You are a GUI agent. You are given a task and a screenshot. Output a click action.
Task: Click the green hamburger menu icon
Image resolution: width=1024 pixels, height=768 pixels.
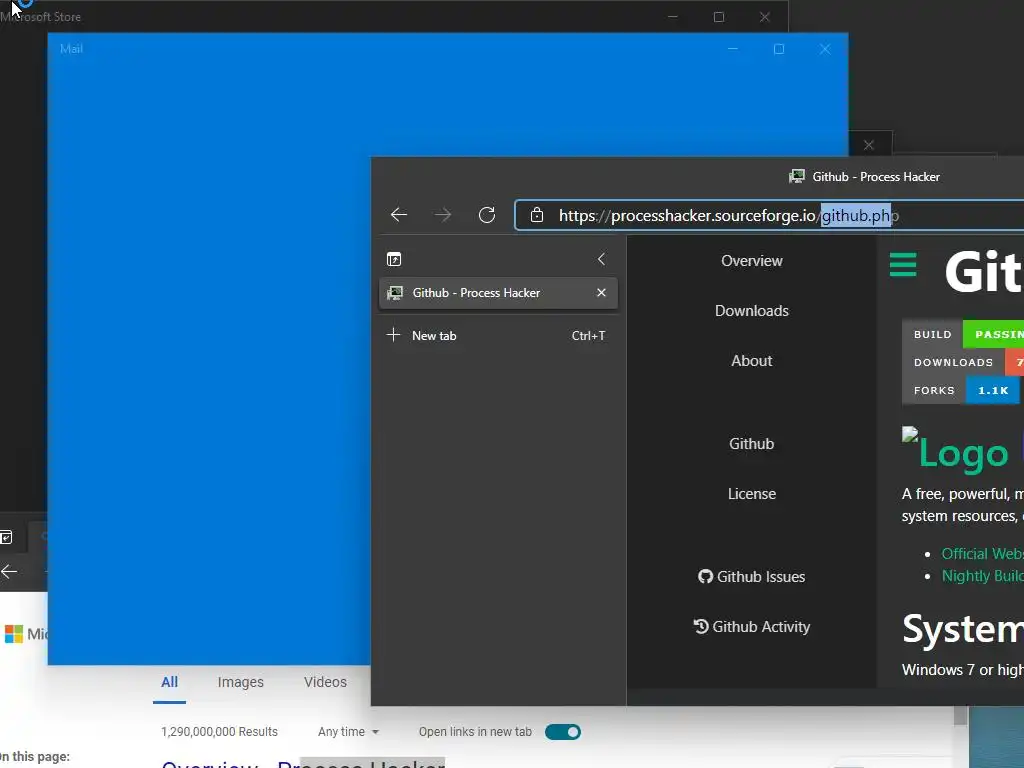click(903, 264)
